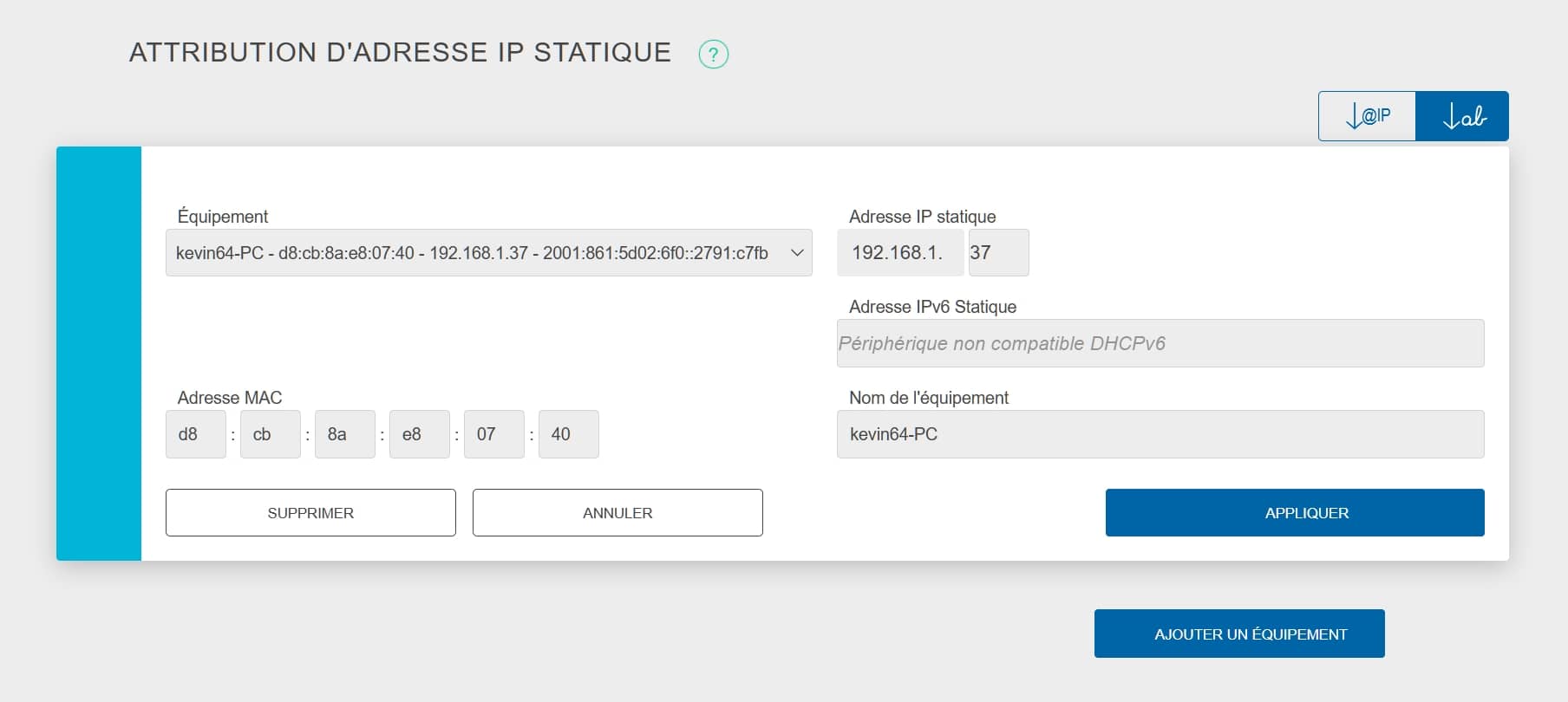Viewport: 1568px width, 702px height.
Task: Select the MAC address field containing cb
Action: pos(271,434)
